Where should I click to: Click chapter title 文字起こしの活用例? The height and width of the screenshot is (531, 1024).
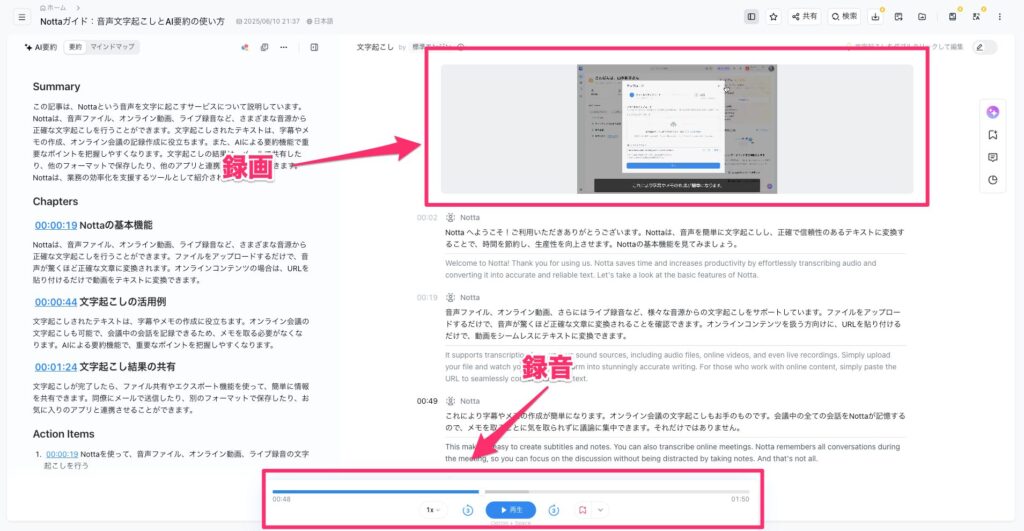[123, 302]
